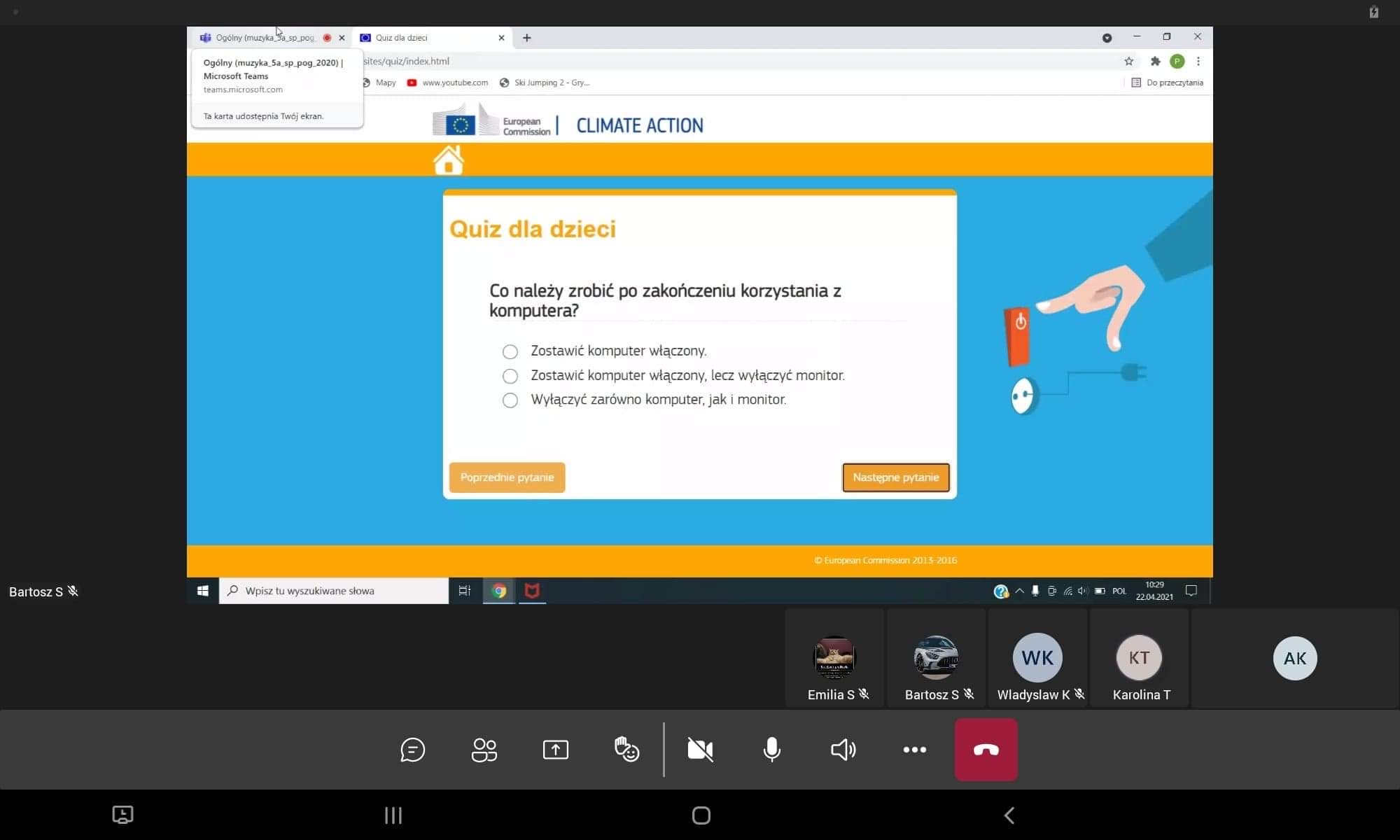Image resolution: width=1400 pixels, height=840 pixels.
Task: Mute the microphone
Action: click(x=771, y=750)
